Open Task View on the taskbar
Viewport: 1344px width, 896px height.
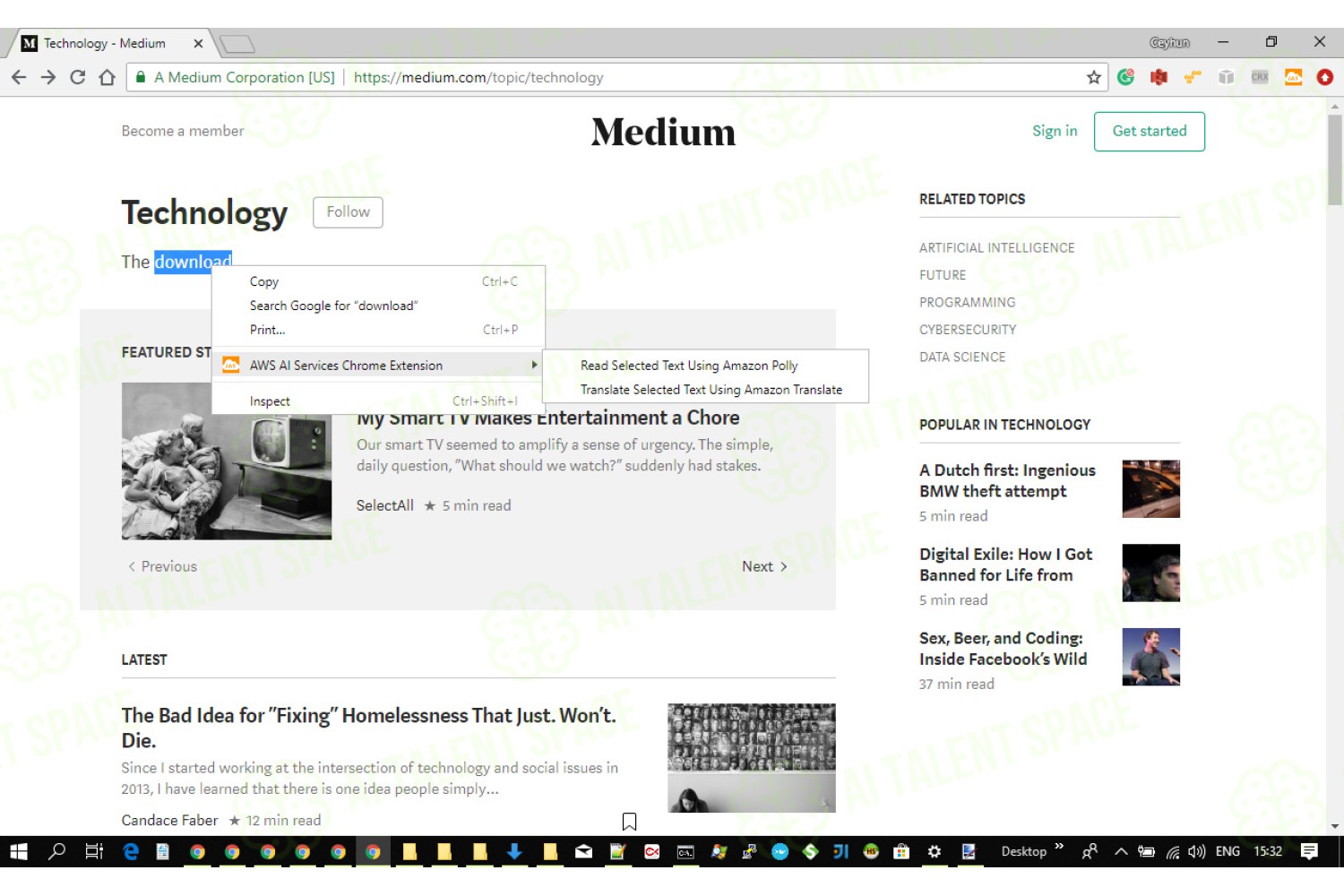[x=94, y=851]
